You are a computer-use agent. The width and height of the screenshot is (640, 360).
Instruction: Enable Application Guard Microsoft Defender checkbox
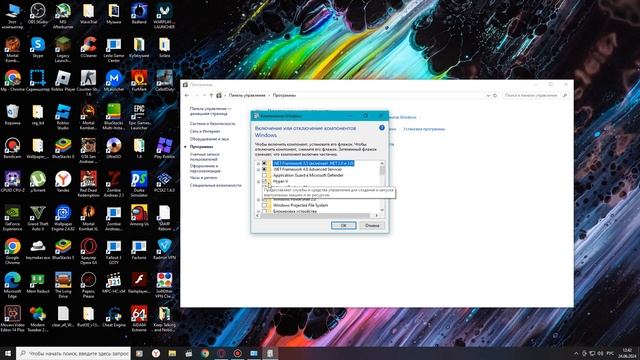pos(264,175)
